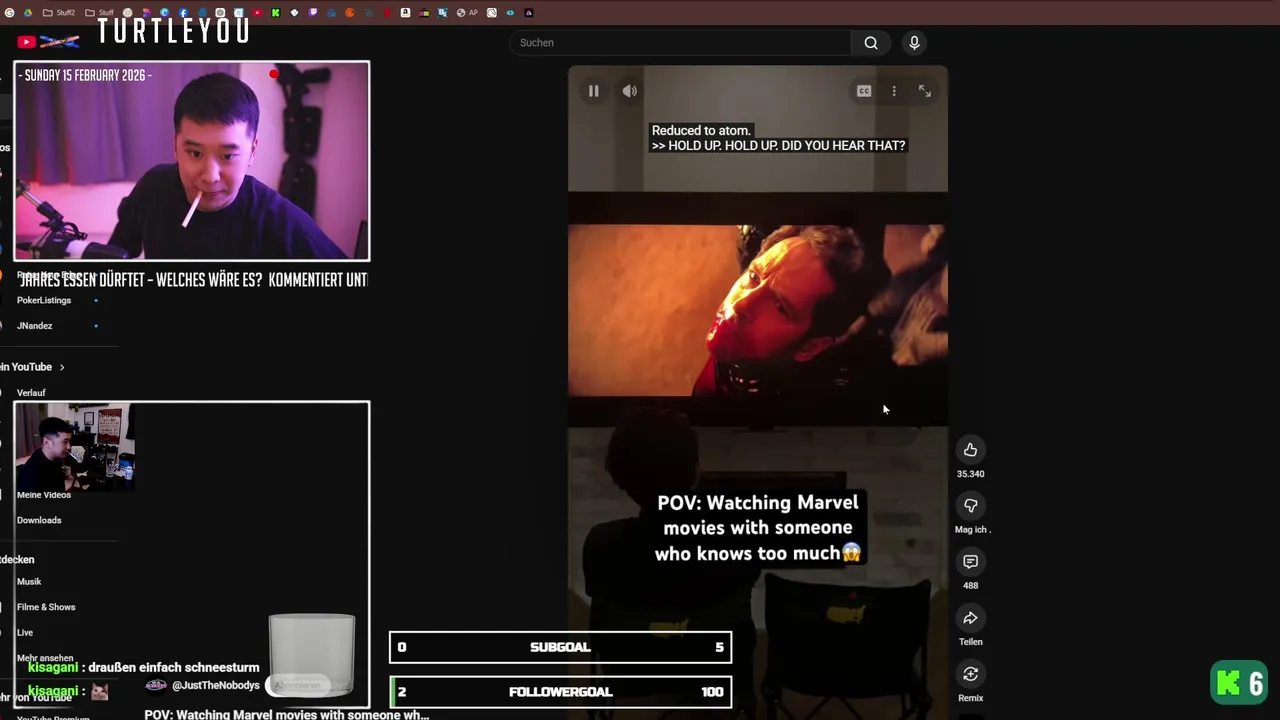The height and width of the screenshot is (720, 1280).
Task: Open Meine Videos in the sidebar
Action: point(44,495)
